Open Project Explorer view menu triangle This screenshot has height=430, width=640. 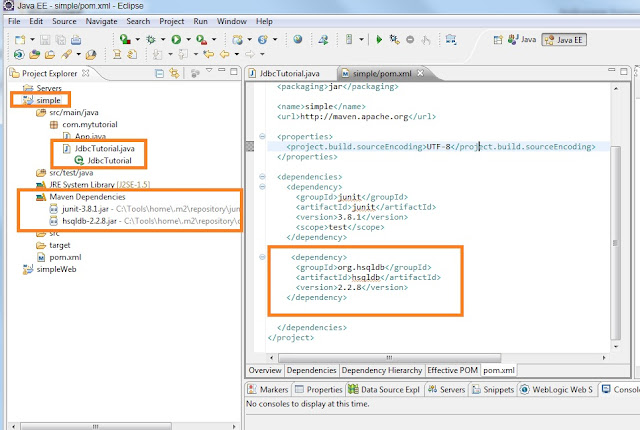[209, 70]
